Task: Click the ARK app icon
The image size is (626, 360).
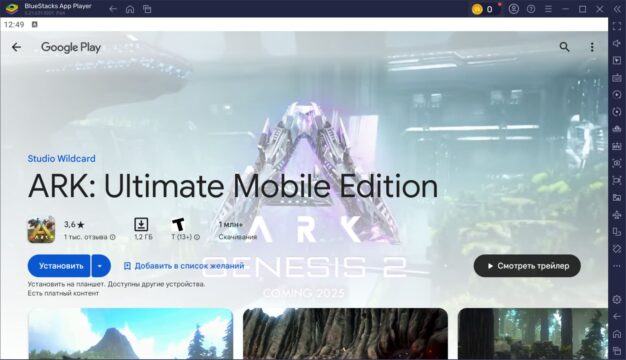Action: [x=41, y=230]
